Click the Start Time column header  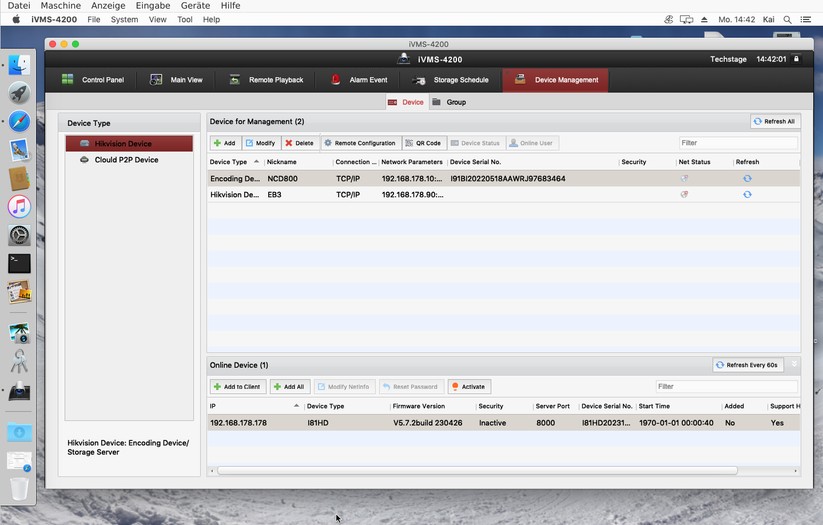point(678,406)
